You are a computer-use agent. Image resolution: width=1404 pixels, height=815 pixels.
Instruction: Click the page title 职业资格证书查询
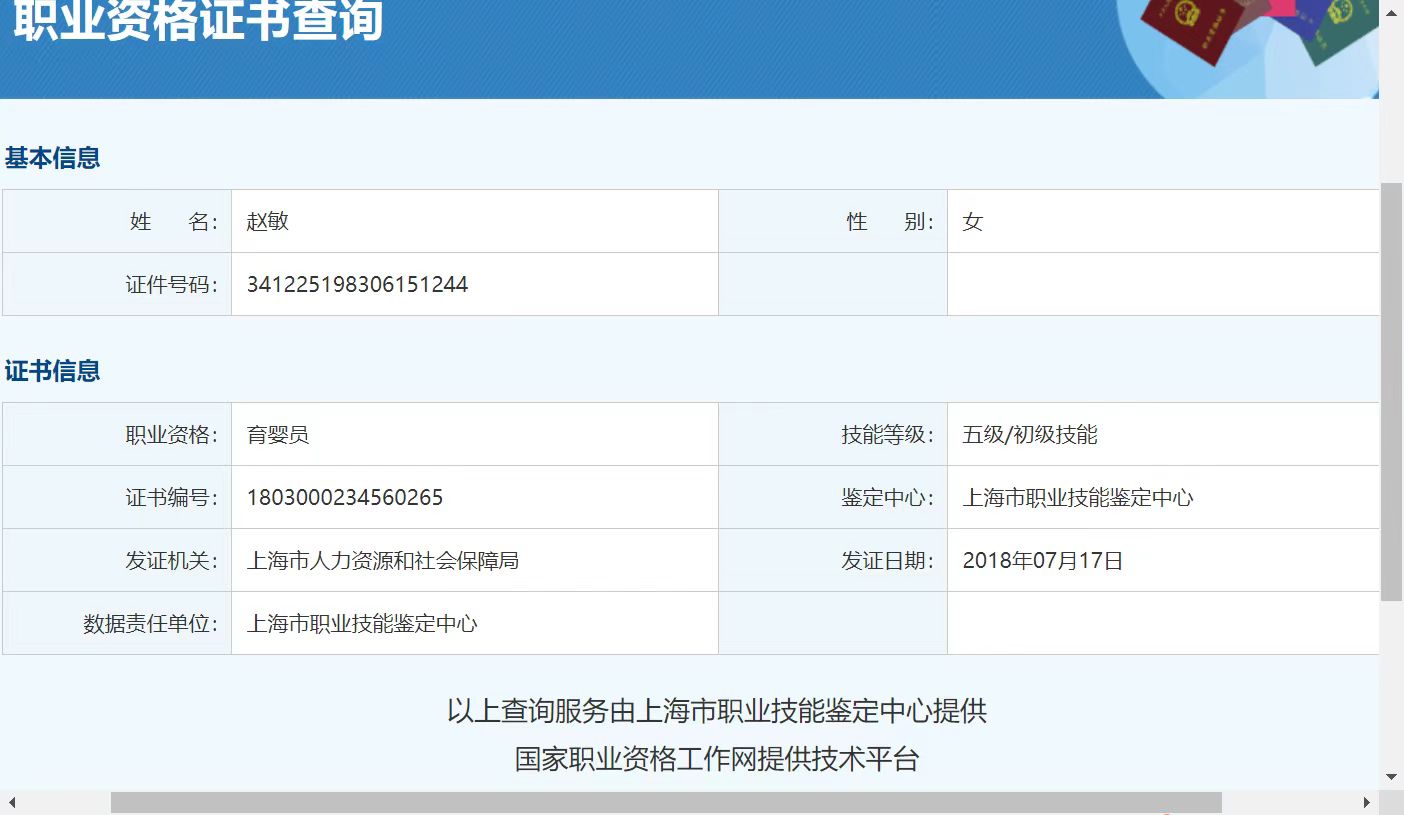(198, 20)
